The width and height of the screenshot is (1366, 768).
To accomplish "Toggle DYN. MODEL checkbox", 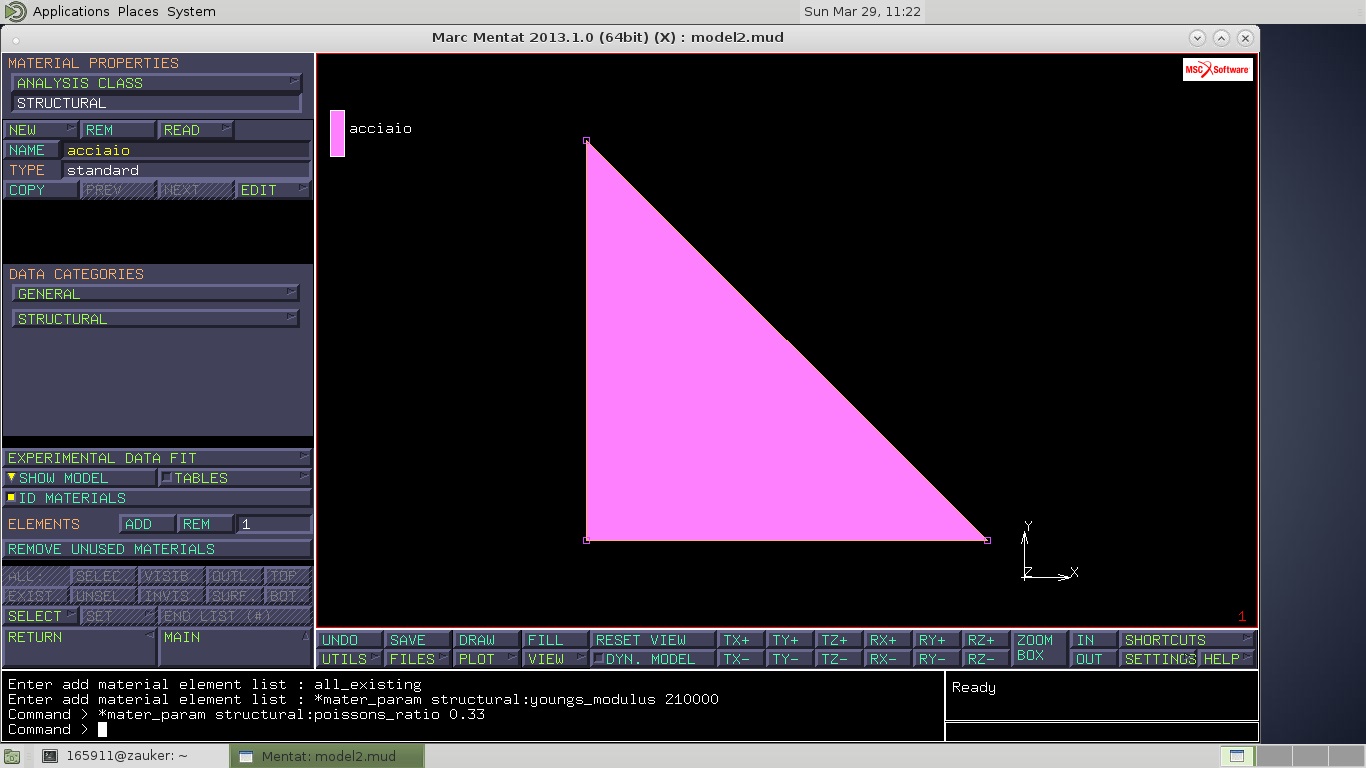I will point(653,659).
